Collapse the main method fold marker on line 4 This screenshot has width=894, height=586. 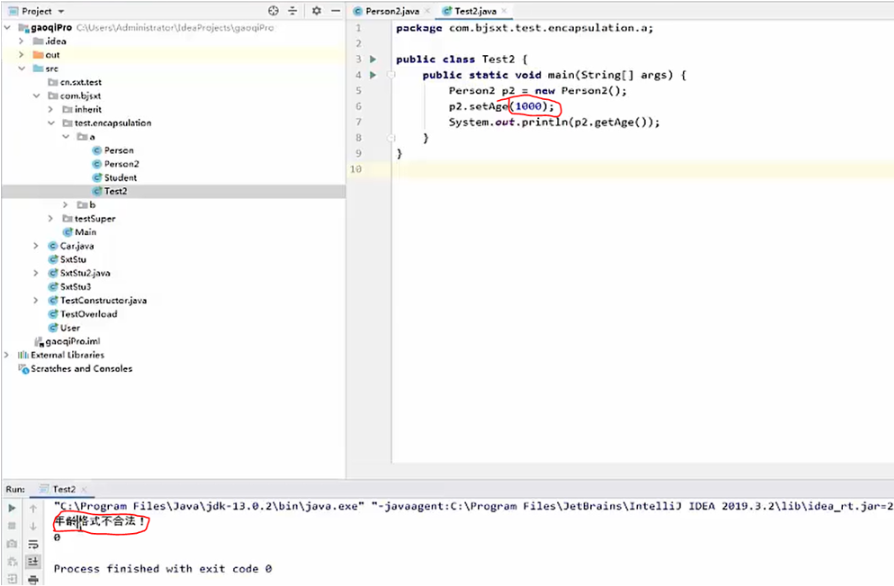391,75
